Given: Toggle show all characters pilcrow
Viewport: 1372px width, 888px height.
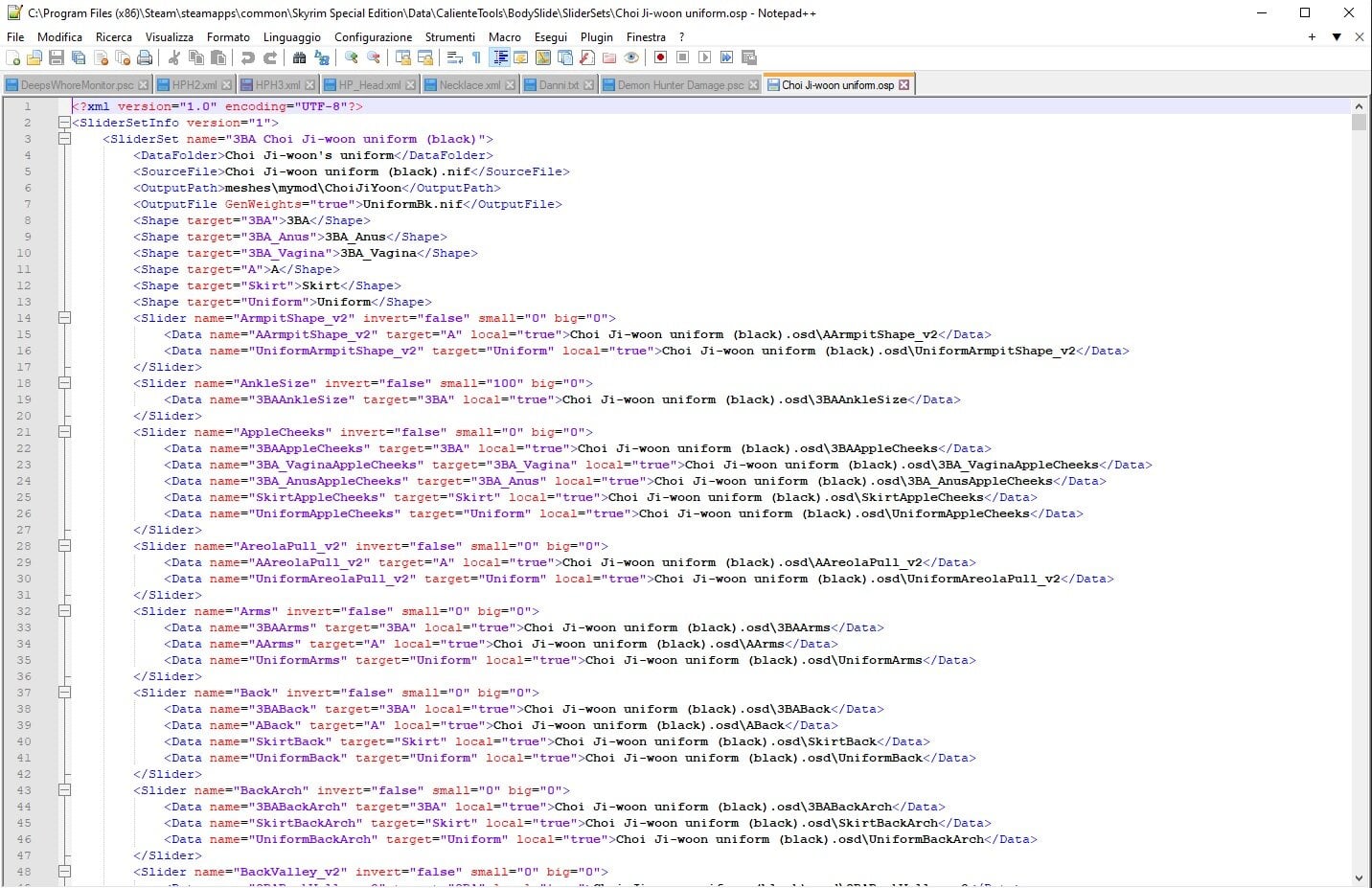Looking at the screenshot, I should (476, 57).
